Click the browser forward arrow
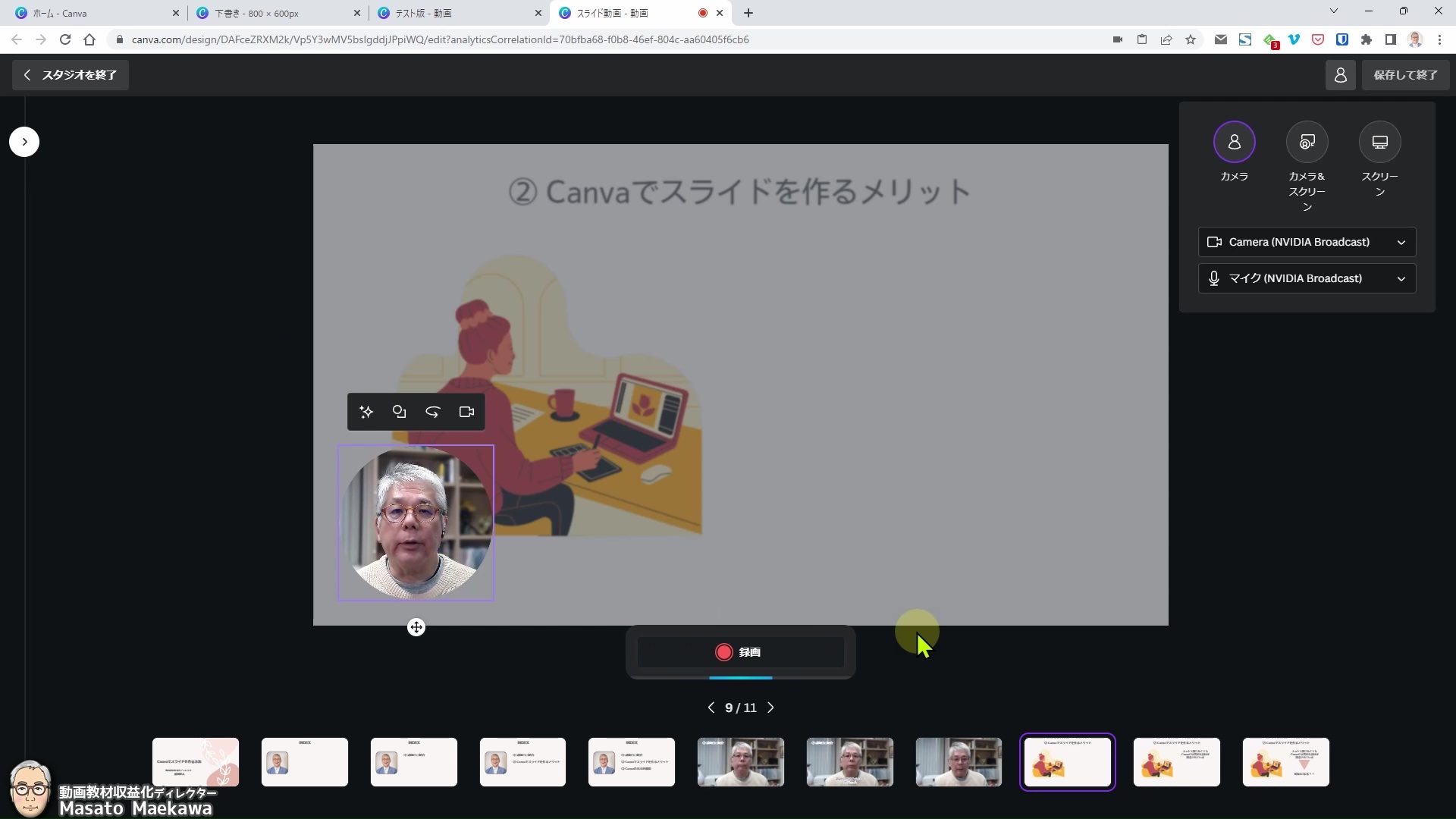1456x819 pixels. (x=41, y=39)
